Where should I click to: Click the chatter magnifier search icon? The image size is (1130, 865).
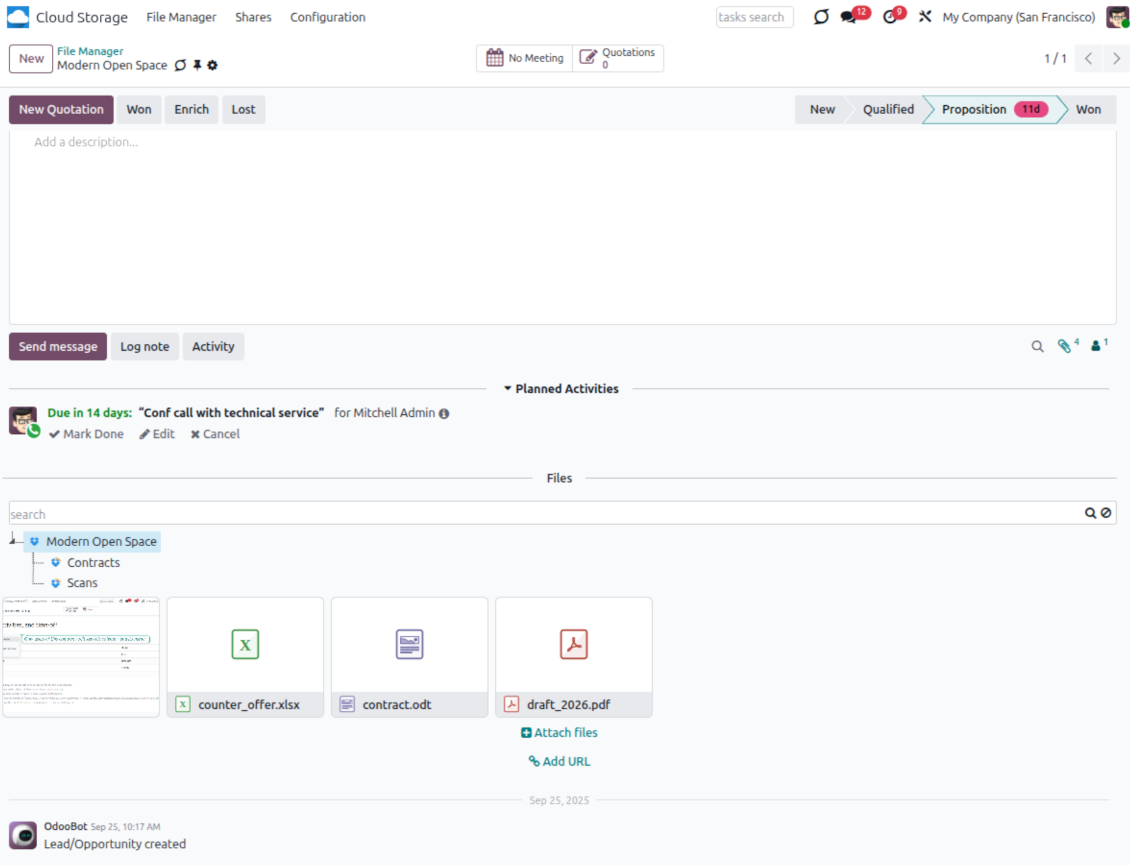[1037, 347]
